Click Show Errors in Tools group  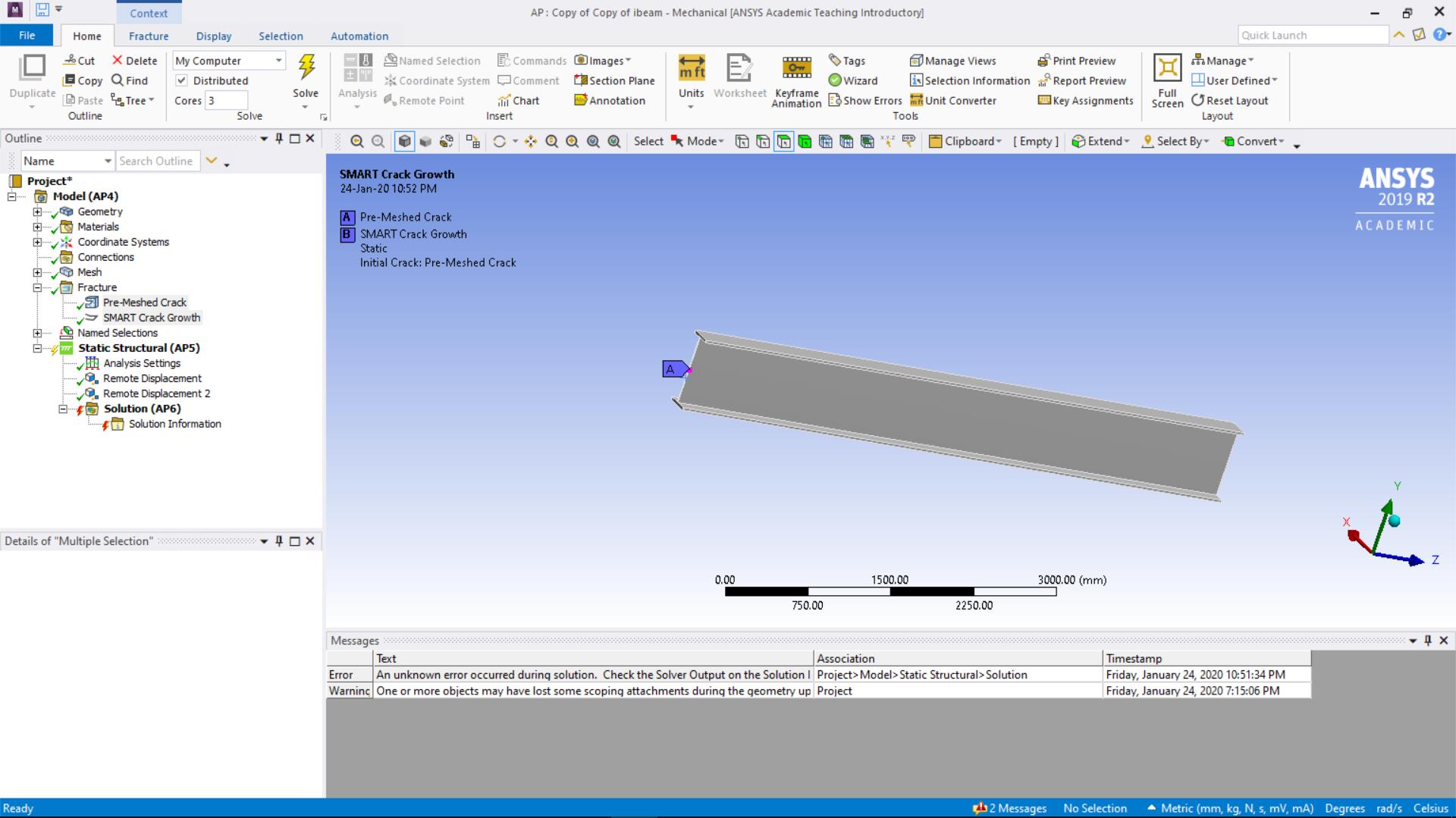(x=865, y=100)
